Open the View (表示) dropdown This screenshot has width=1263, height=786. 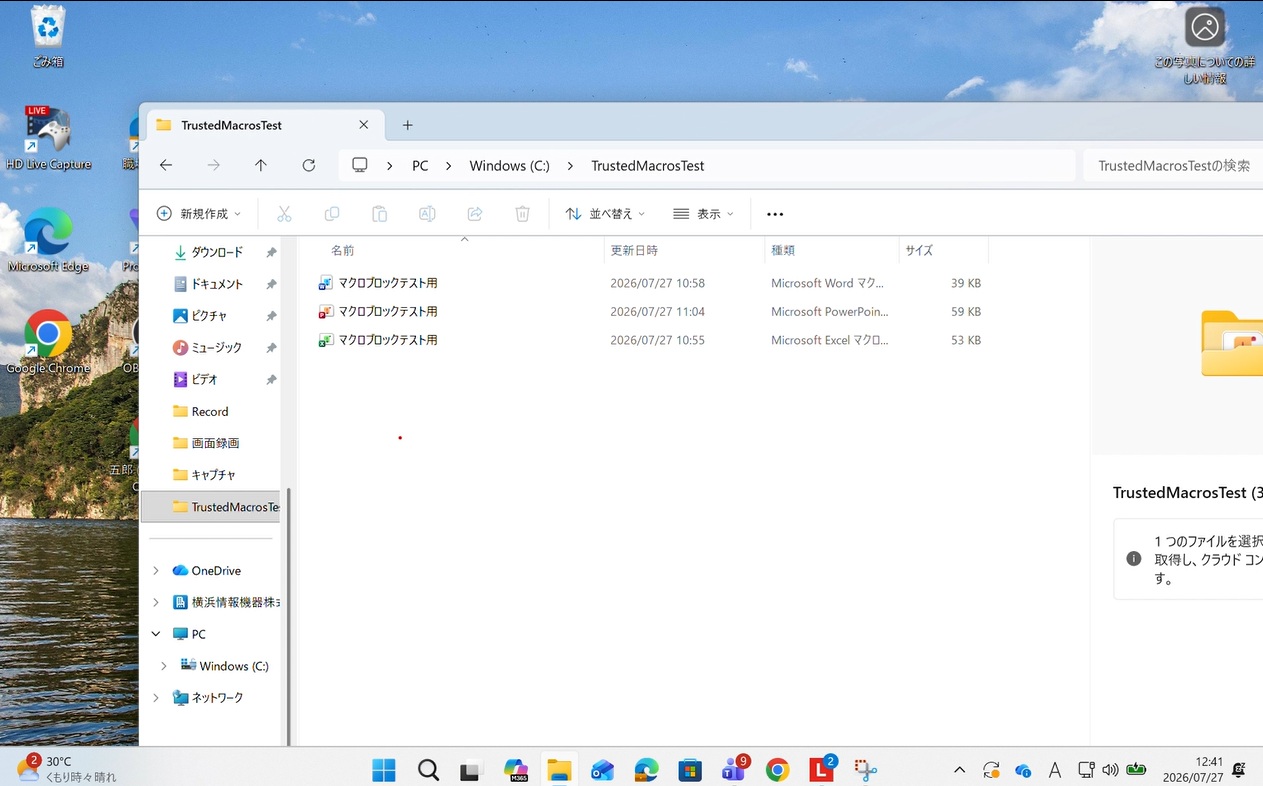703,214
